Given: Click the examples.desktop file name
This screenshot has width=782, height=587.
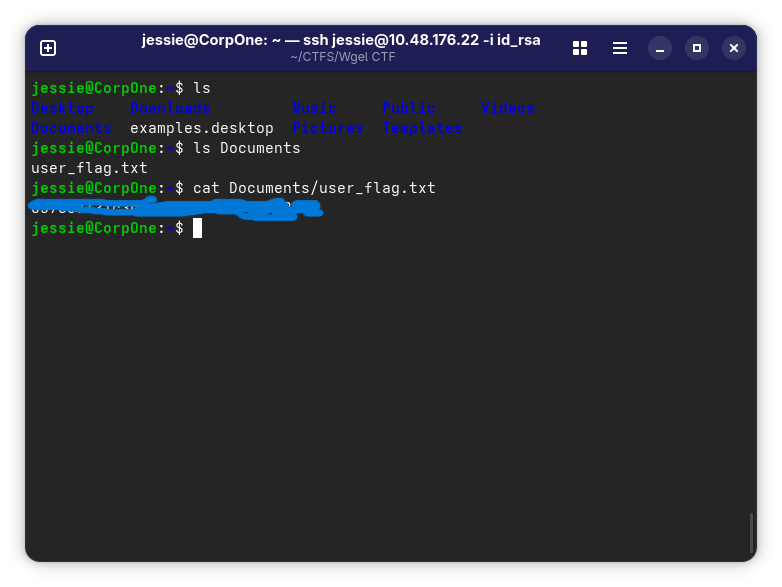Looking at the screenshot, I should pos(201,128).
